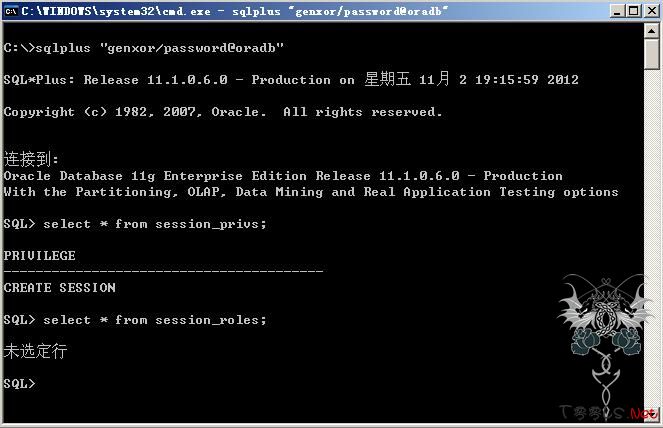Image resolution: width=663 pixels, height=428 pixels.
Task: Open the cmd.exe system menu icon
Action: [11, 11]
